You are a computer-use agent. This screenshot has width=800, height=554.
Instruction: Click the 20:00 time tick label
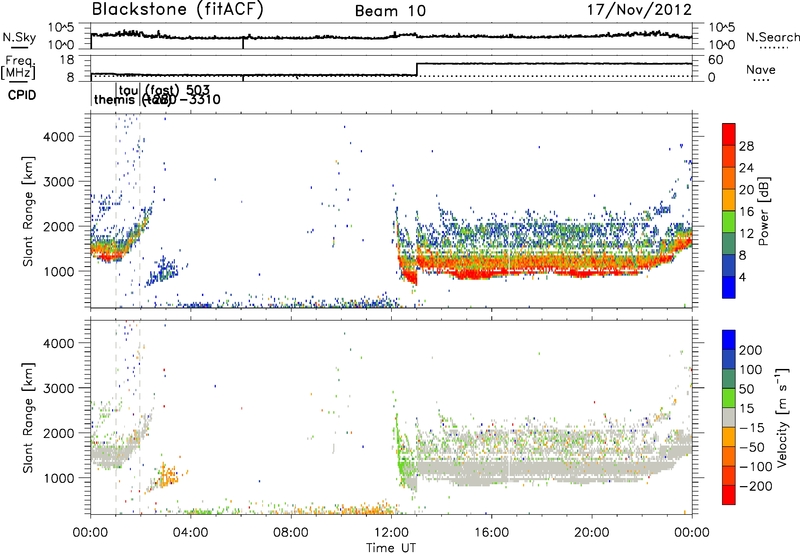[x=592, y=533]
